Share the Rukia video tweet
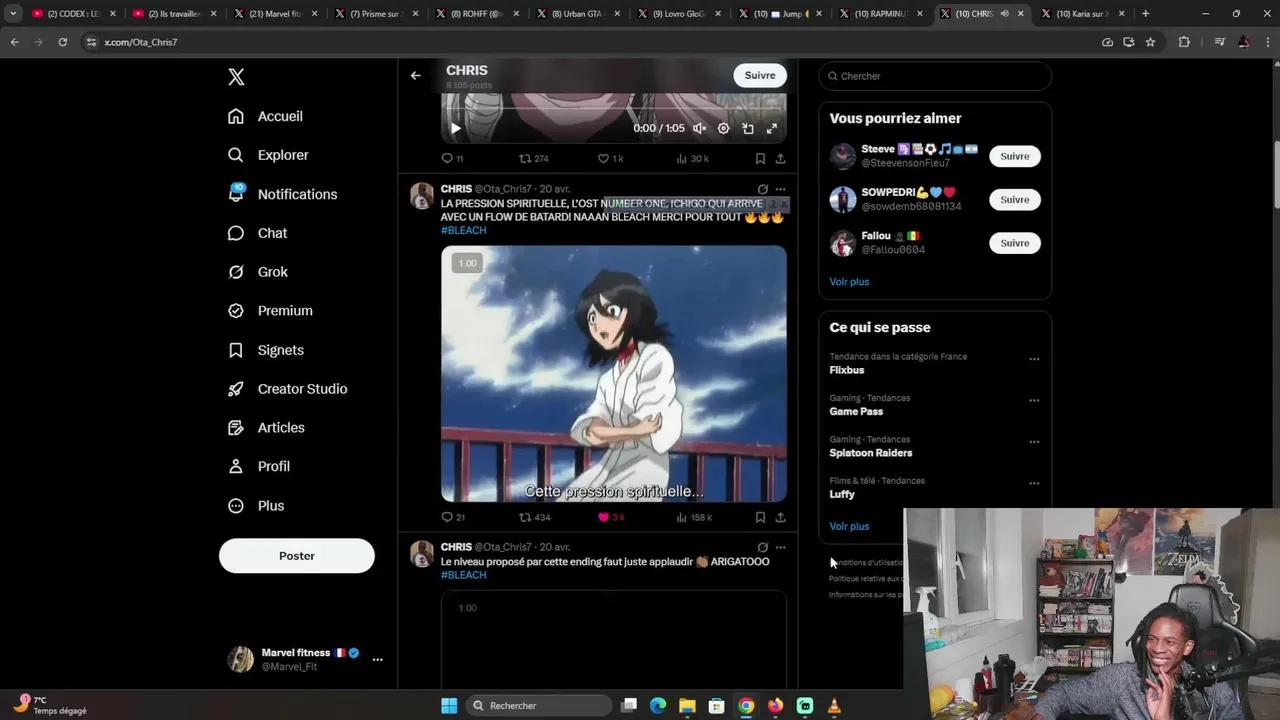The width and height of the screenshot is (1280, 720). [780, 517]
